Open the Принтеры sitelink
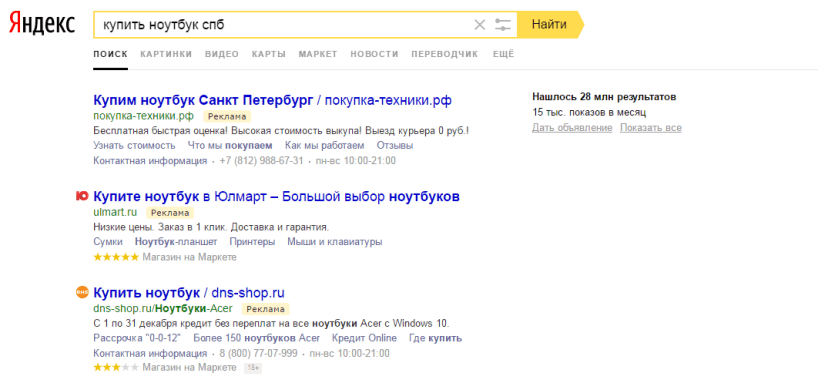Viewport: 818px width, 383px height. click(252, 242)
